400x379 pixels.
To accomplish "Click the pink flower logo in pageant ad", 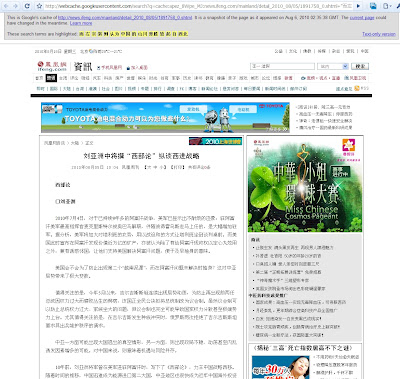I will [349, 146].
